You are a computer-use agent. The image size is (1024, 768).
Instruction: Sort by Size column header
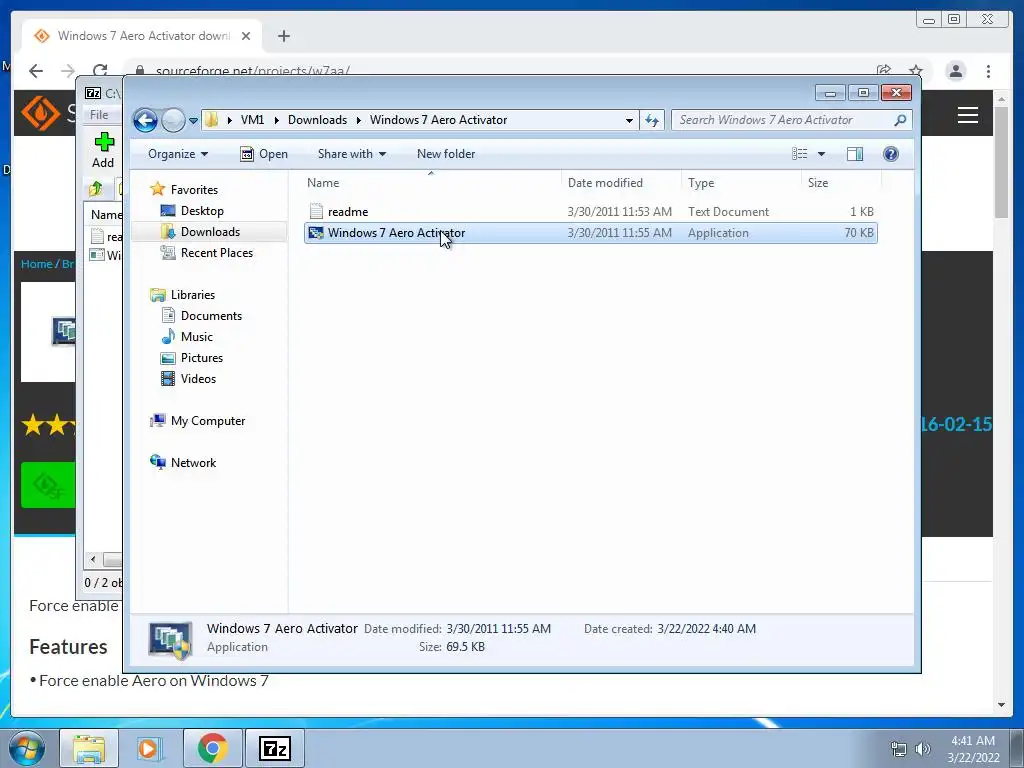(x=841, y=183)
